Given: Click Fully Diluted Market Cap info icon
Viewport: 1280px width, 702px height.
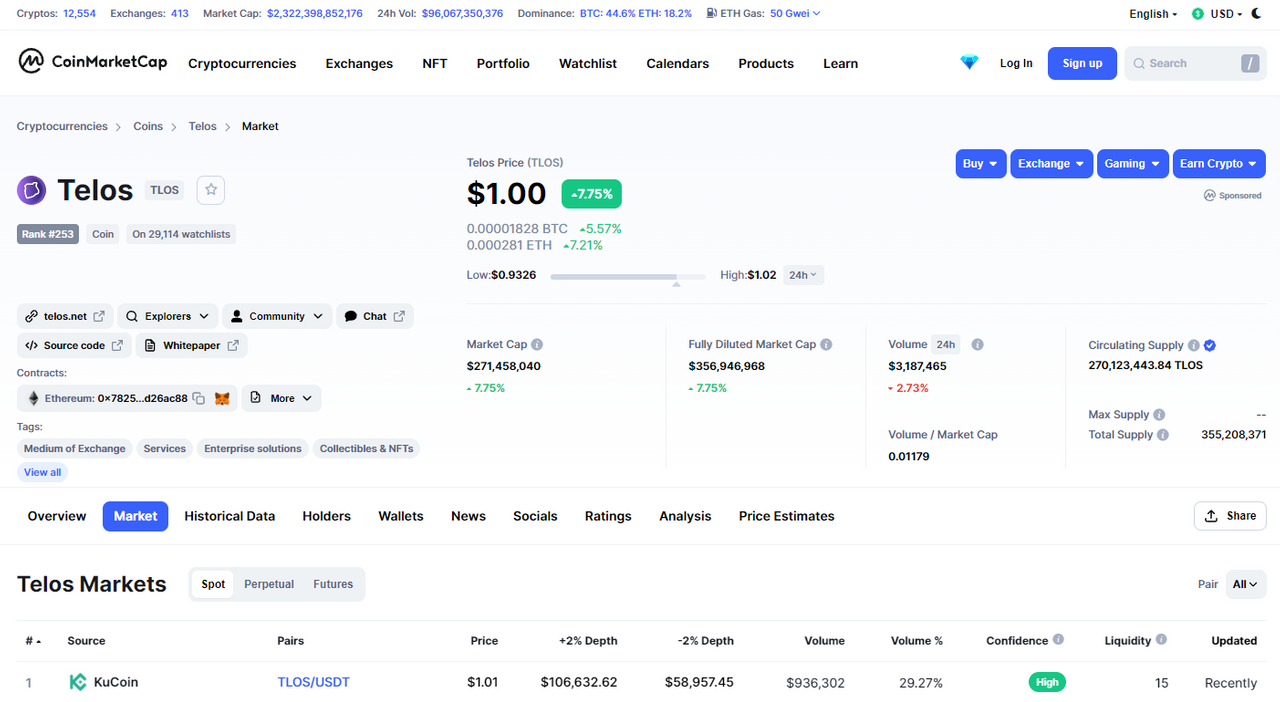Looking at the screenshot, I should (x=826, y=344).
